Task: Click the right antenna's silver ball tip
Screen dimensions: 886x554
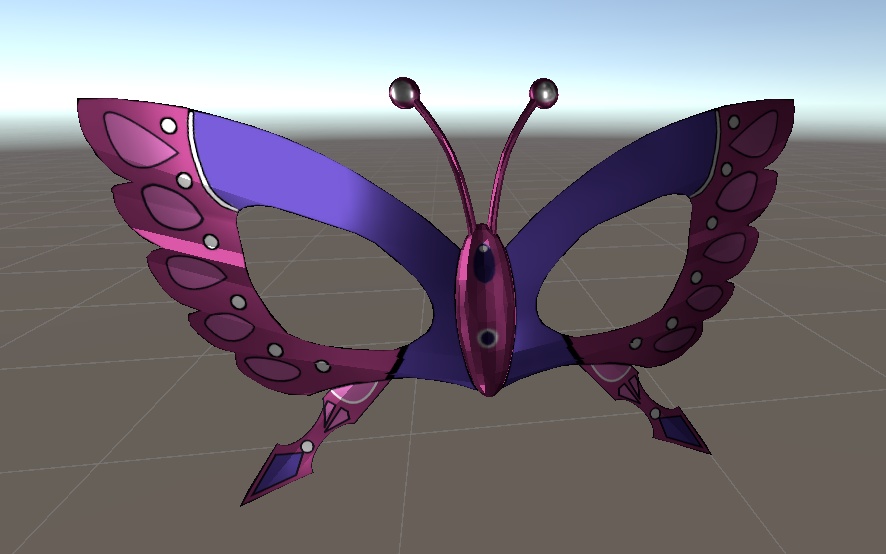Action: (544, 93)
